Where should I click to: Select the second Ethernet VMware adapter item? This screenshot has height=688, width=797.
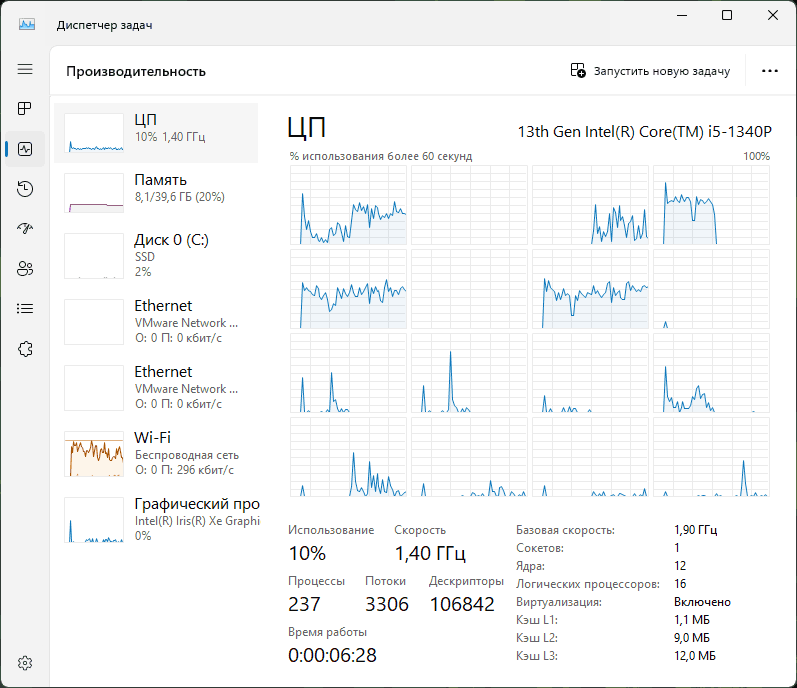click(156, 388)
